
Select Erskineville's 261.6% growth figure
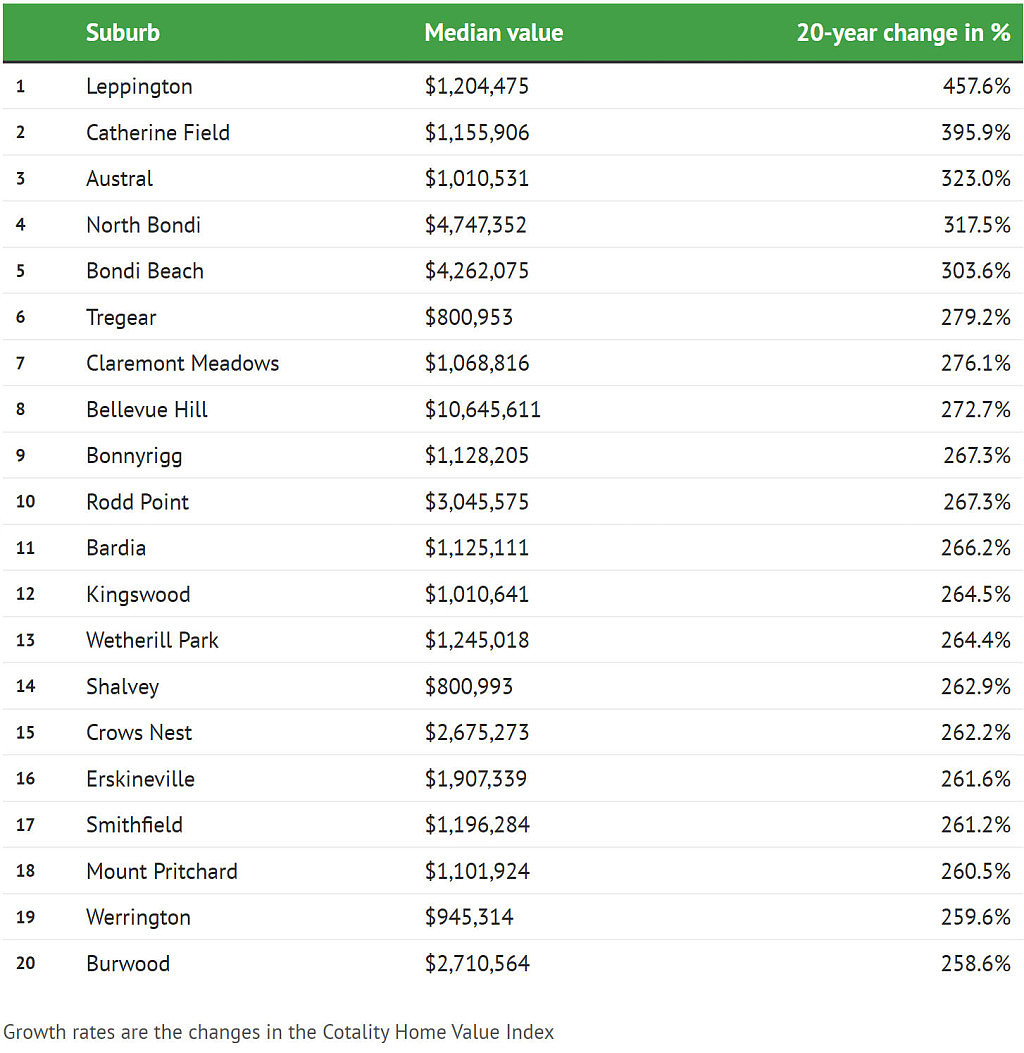[x=976, y=779]
